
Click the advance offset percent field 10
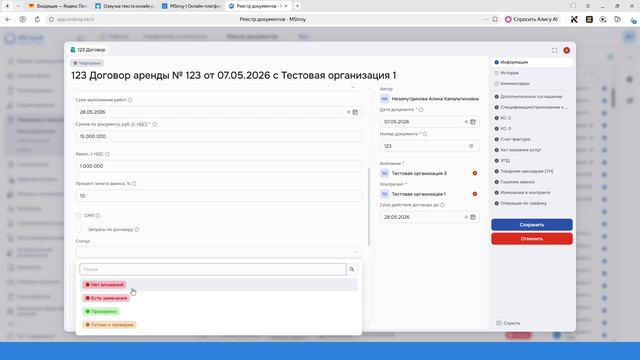click(218, 196)
